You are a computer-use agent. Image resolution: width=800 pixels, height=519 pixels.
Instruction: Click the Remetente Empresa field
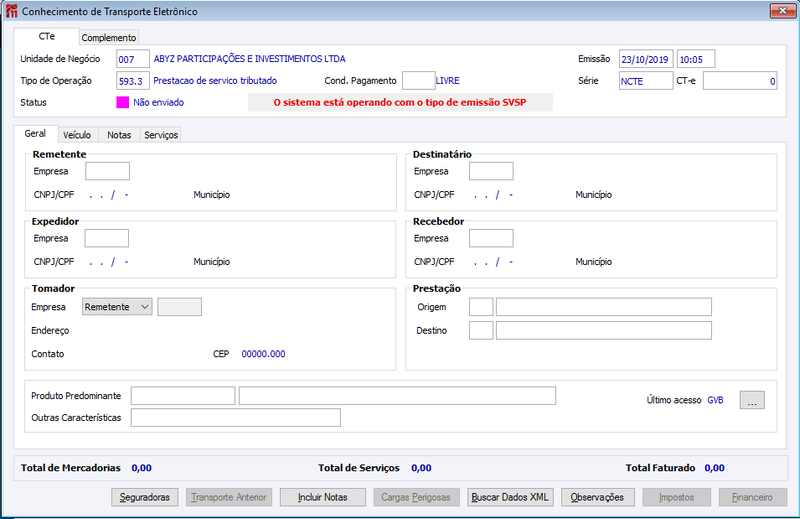click(x=107, y=171)
